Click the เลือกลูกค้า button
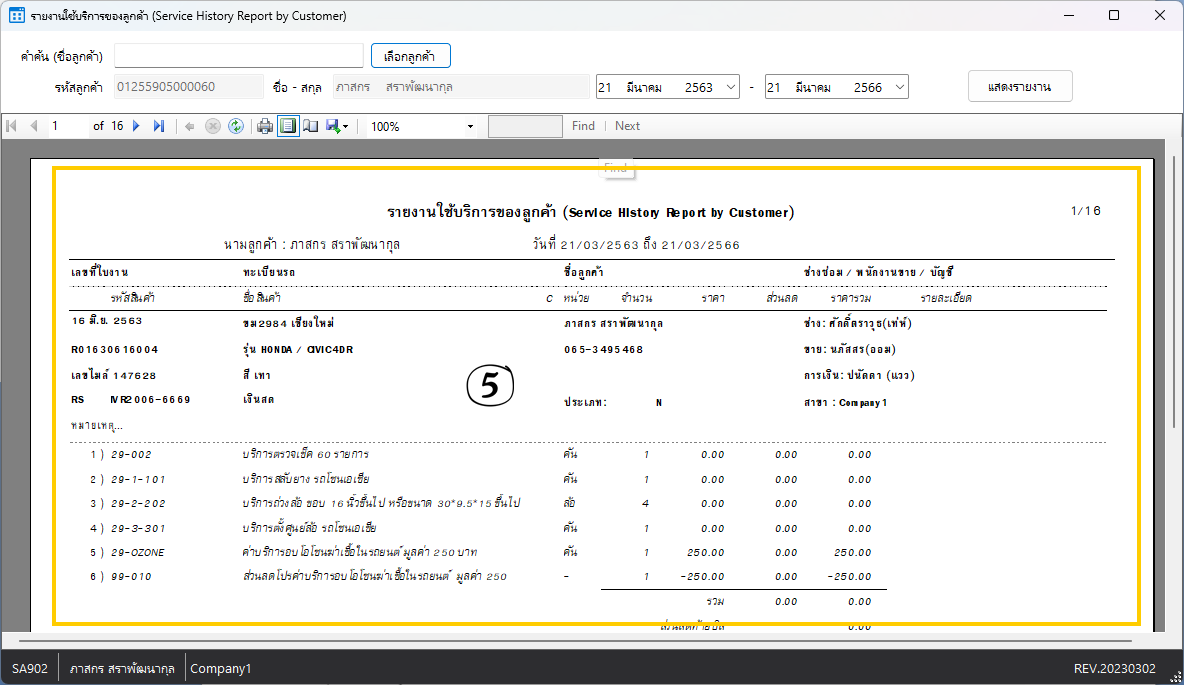1184x685 pixels. click(x=410, y=56)
